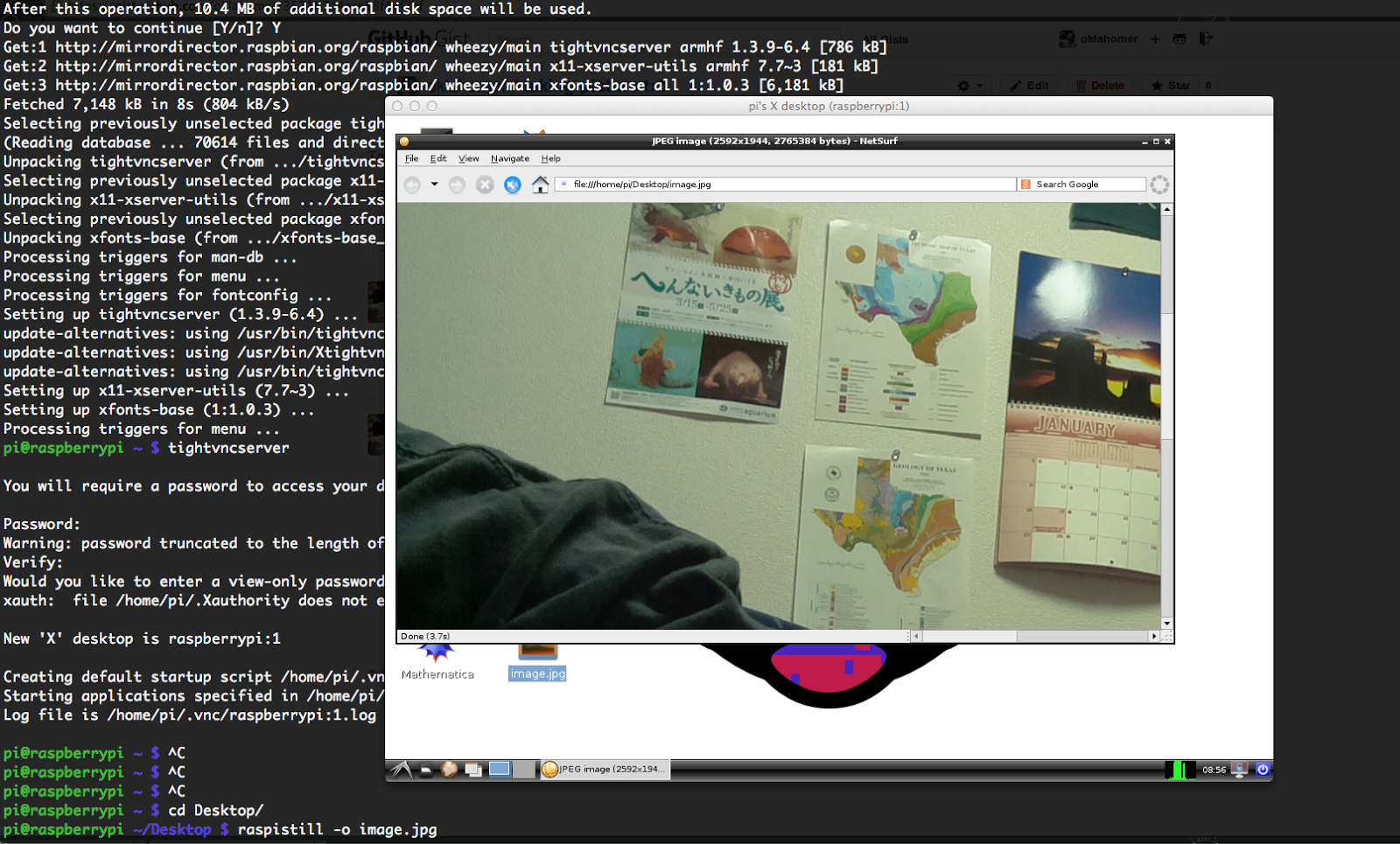This screenshot has width=1400, height=844.
Task: Click the shutdown power icon in the taskbar
Action: [1263, 770]
